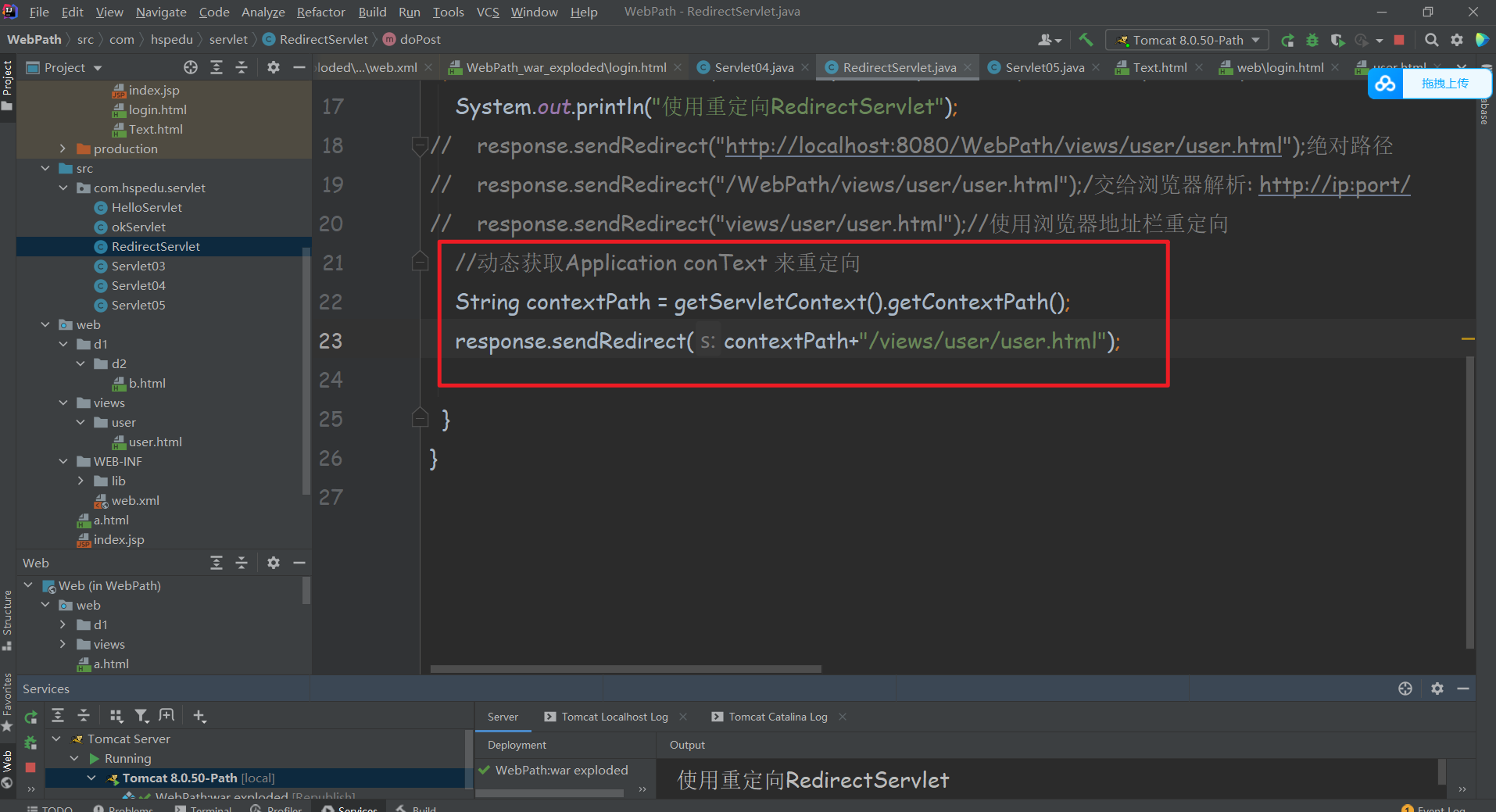
Task: Open the Refactor menu
Action: pyautogui.click(x=320, y=12)
